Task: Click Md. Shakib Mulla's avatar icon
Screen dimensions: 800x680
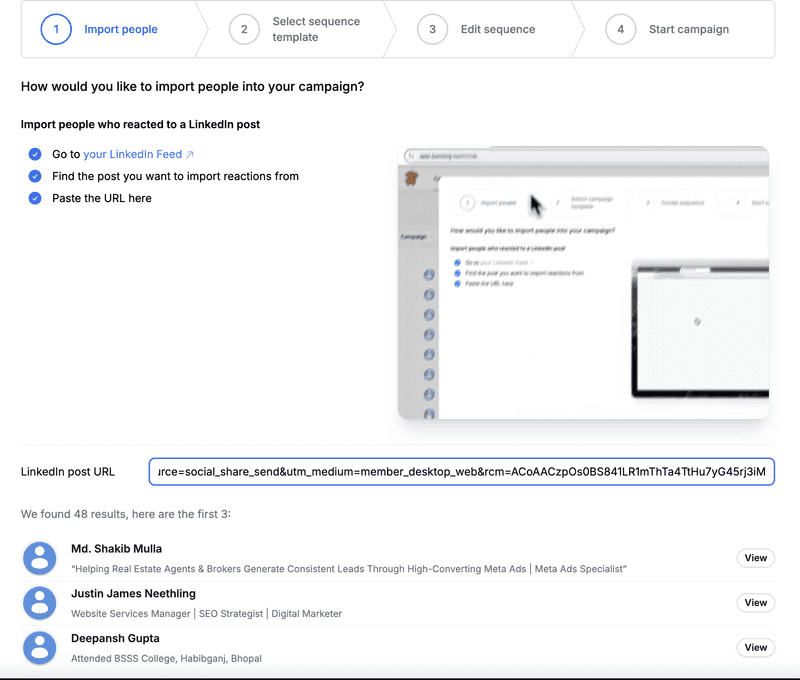Action: pos(40,558)
